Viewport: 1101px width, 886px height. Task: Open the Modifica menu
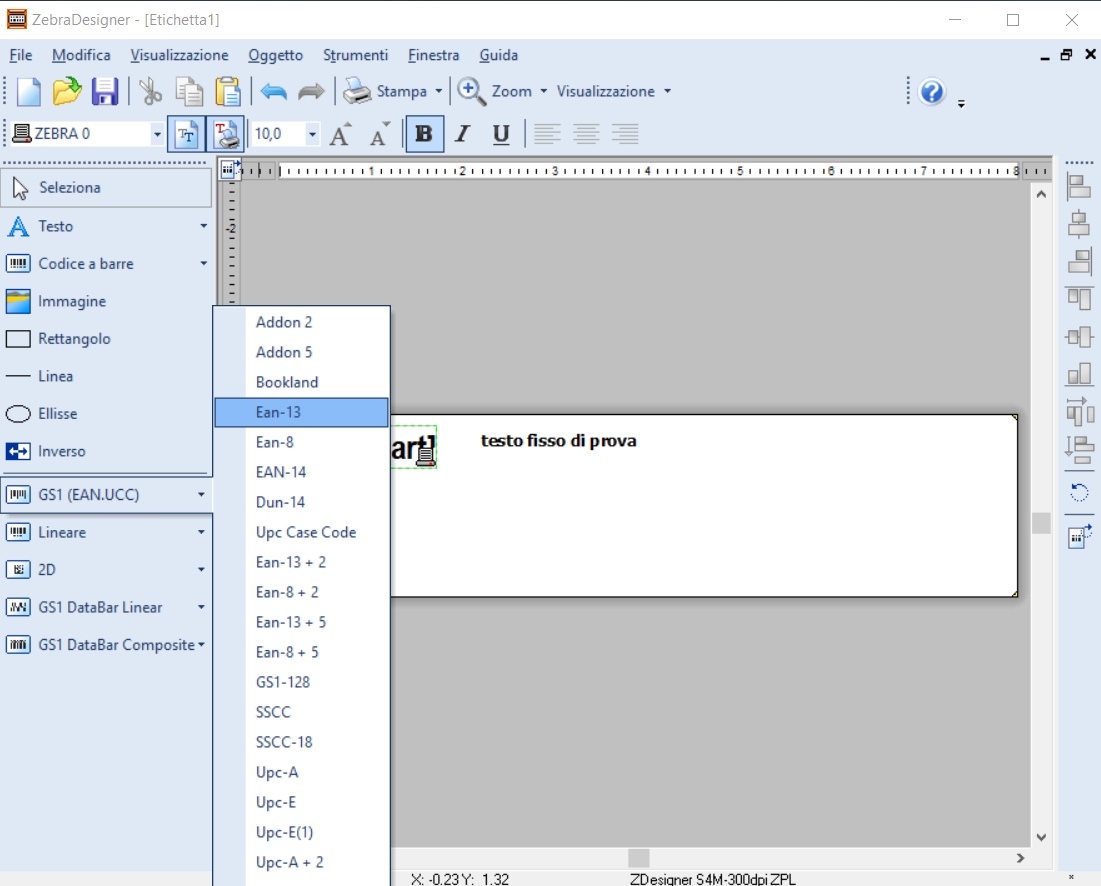81,55
